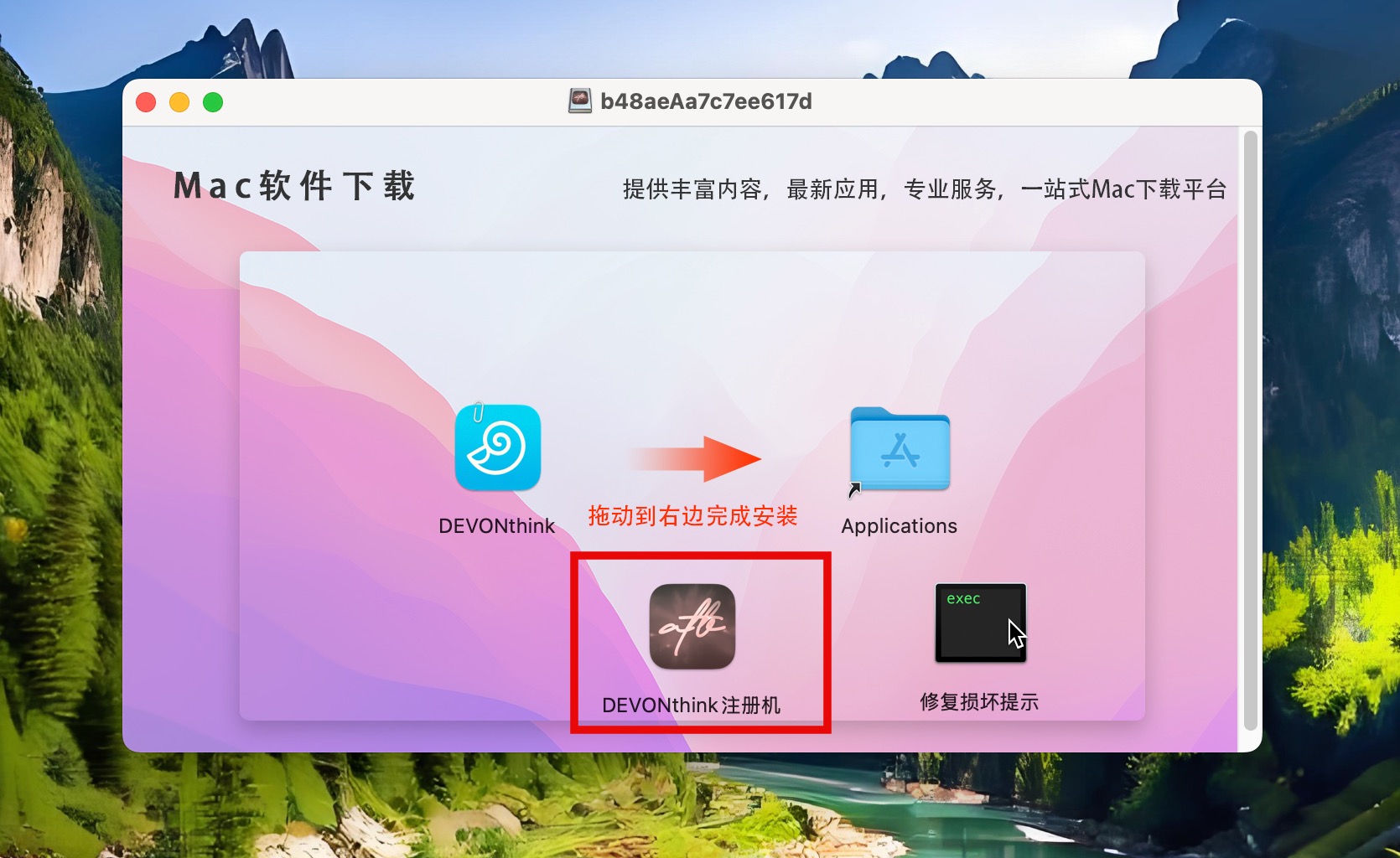1400x858 pixels.
Task: Click the DEVONthink file name label
Action: (496, 526)
